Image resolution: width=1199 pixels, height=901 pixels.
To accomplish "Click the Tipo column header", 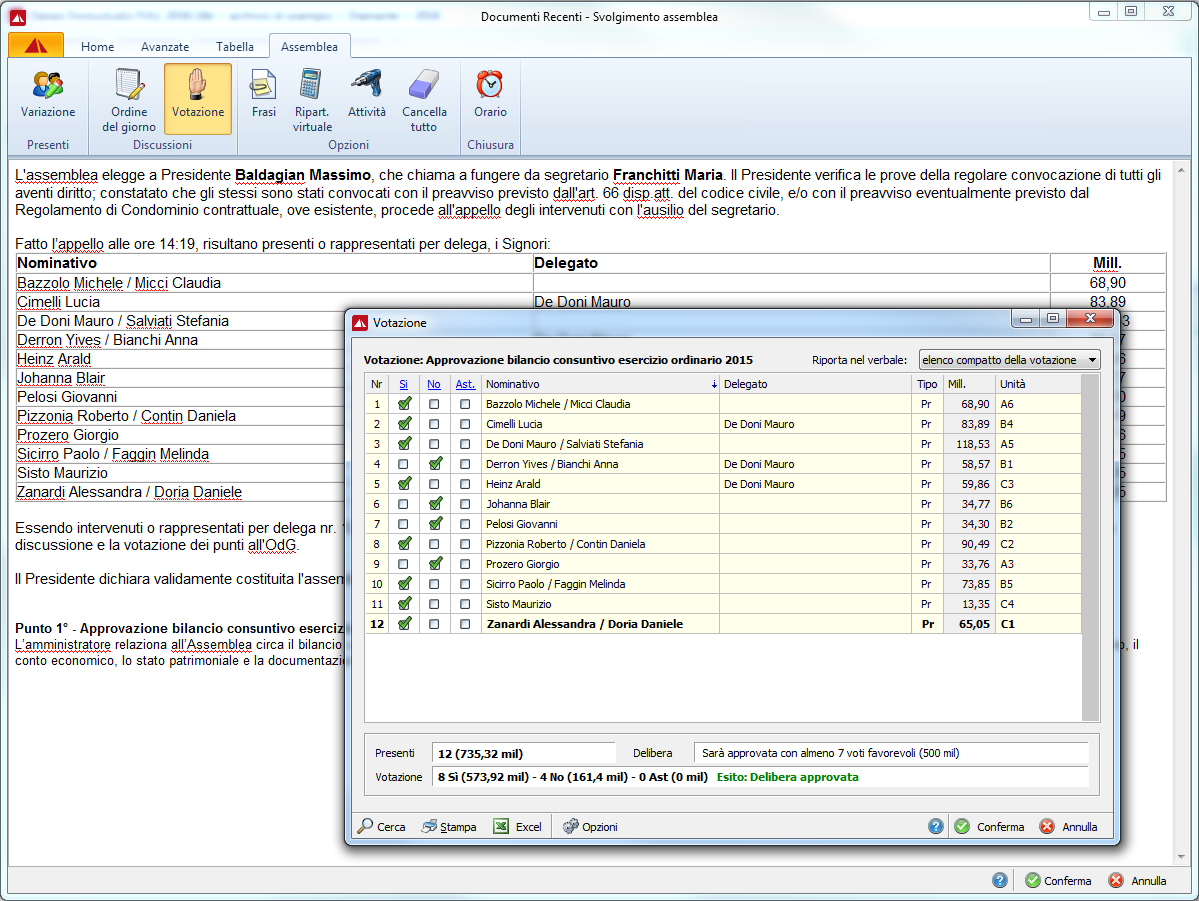I will coord(928,384).
